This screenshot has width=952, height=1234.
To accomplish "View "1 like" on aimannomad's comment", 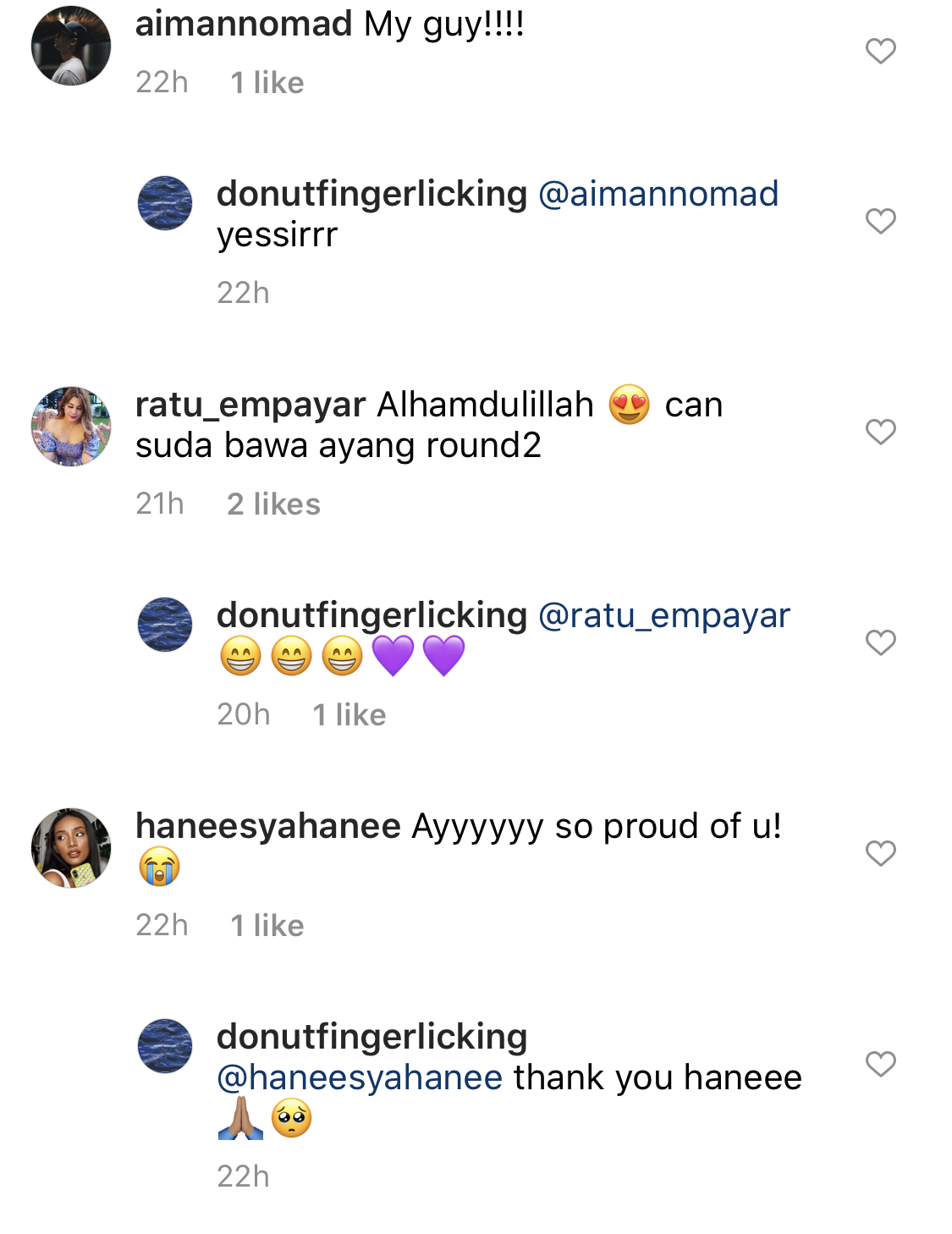I will click(x=267, y=83).
